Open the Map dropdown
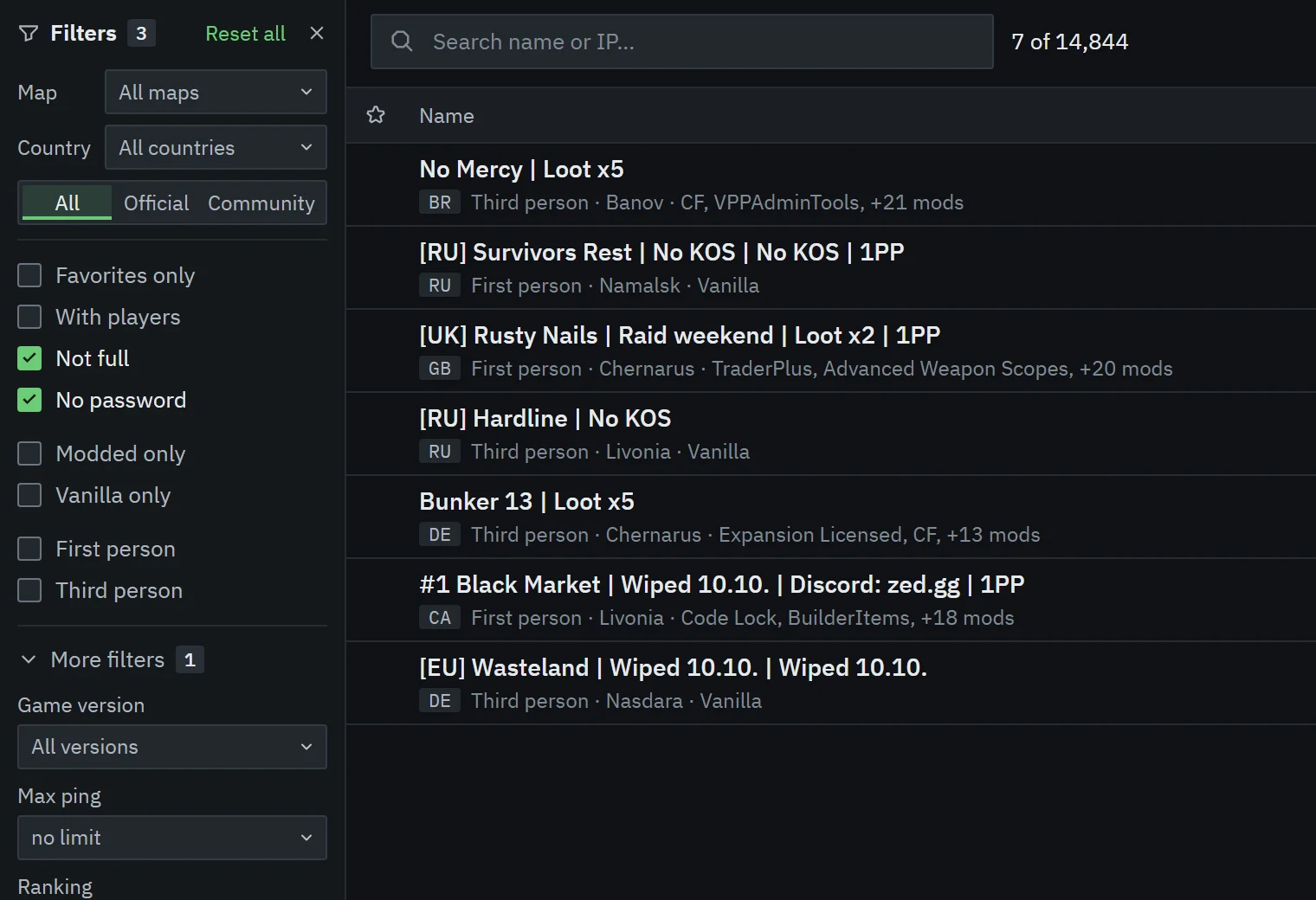Screen dimensions: 1316x900 coord(216,92)
